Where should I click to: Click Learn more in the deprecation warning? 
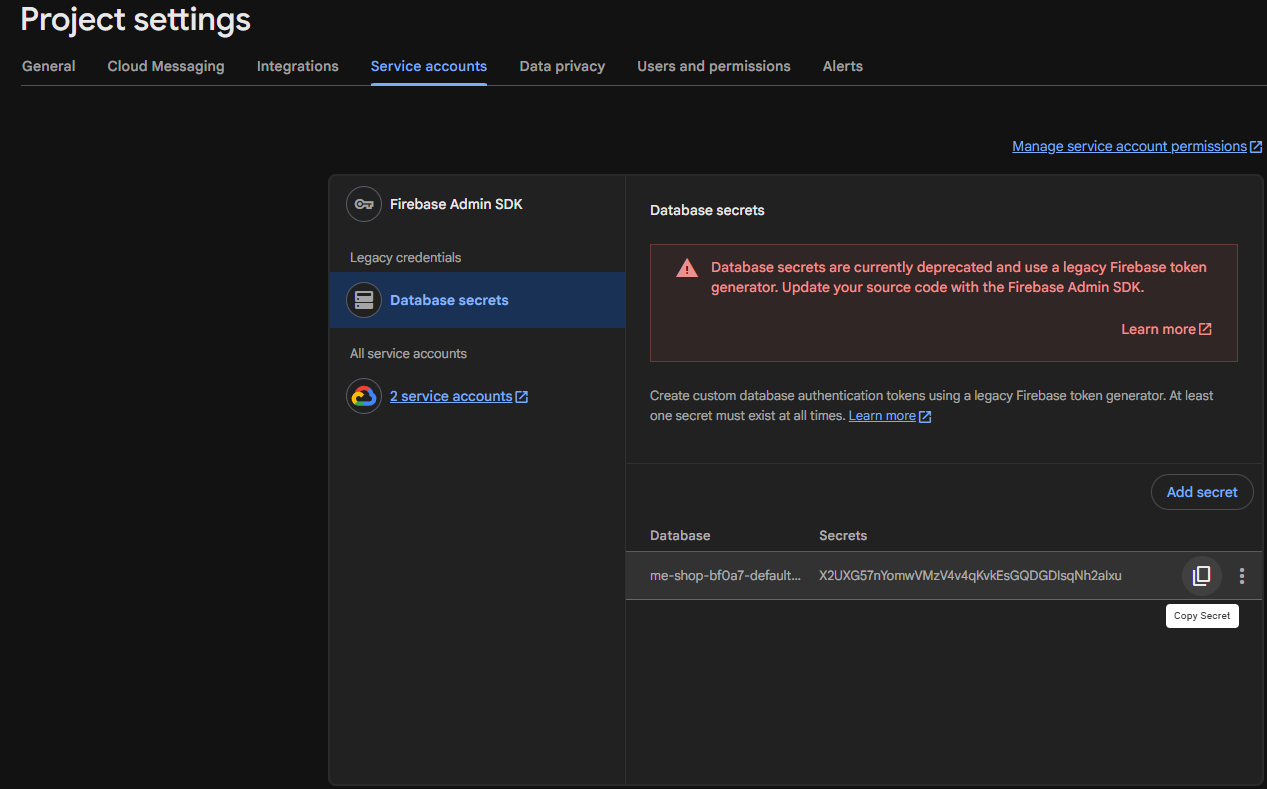[1158, 329]
